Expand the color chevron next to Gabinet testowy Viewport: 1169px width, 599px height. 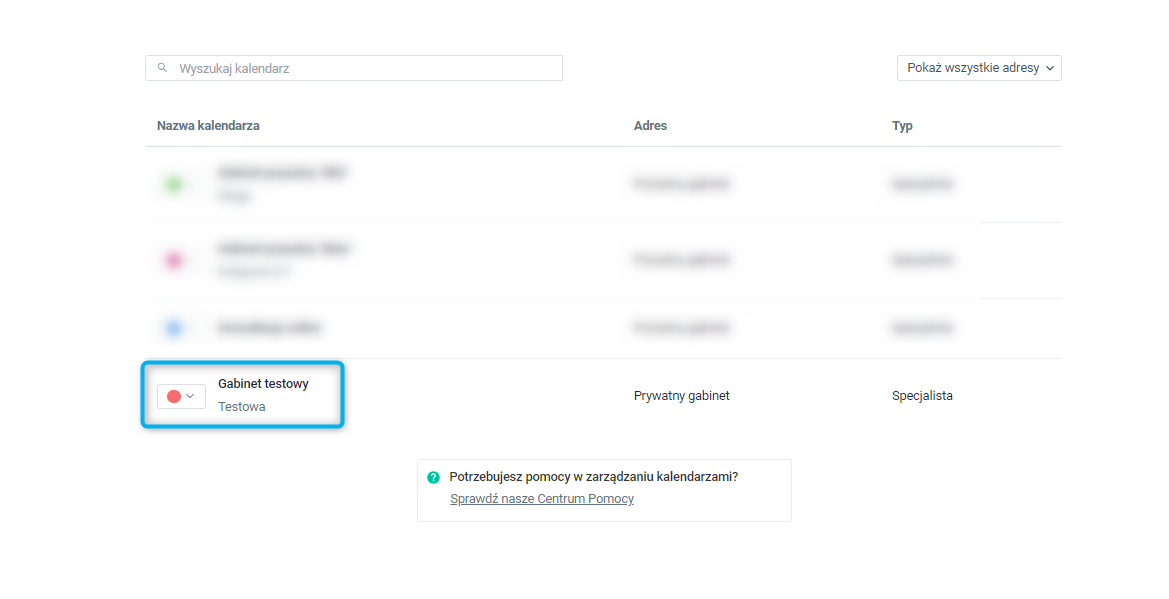pos(190,396)
